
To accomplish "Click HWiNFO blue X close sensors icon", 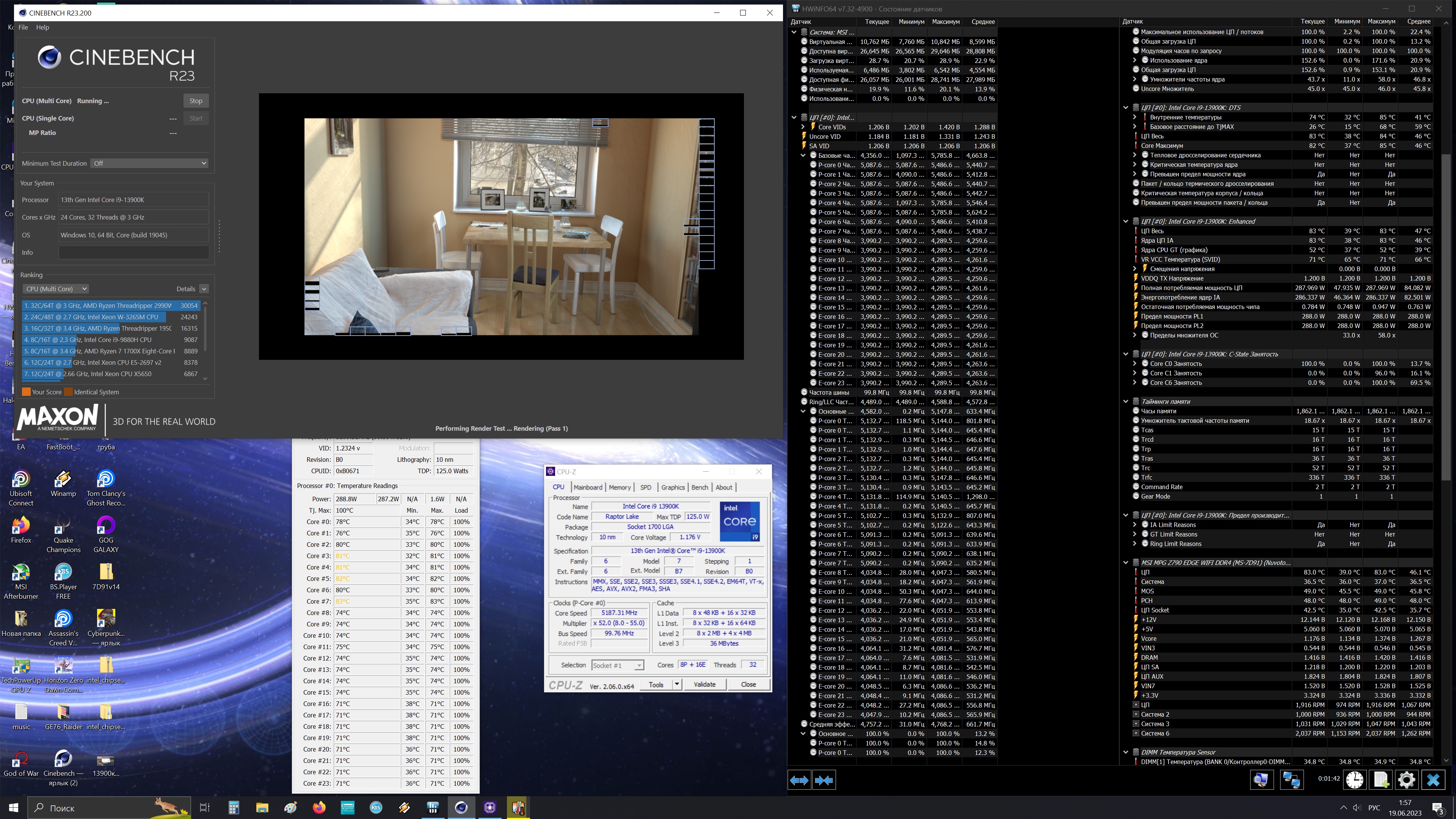I will (1433, 780).
